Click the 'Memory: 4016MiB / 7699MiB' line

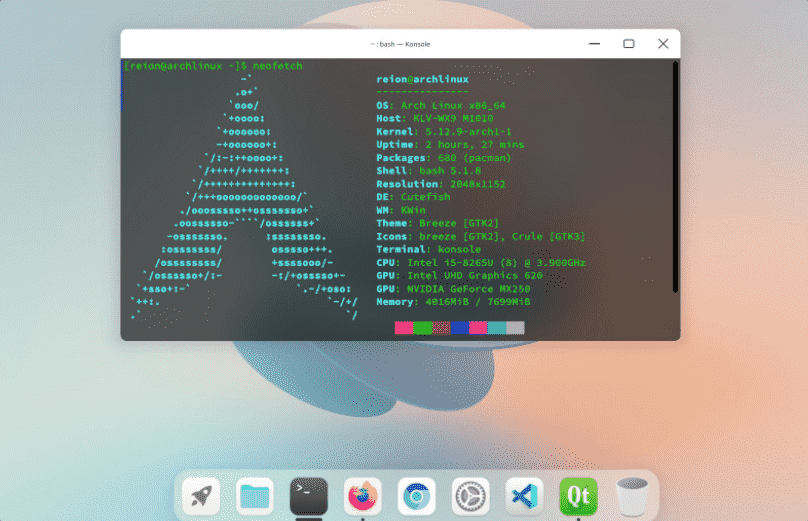click(453, 302)
